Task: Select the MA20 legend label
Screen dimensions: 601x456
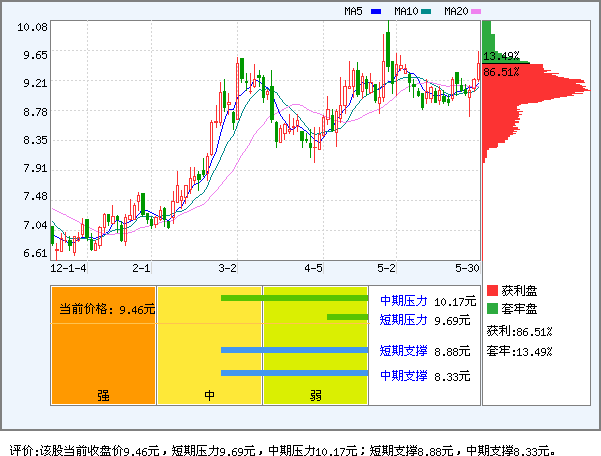Action: pyautogui.click(x=456, y=11)
